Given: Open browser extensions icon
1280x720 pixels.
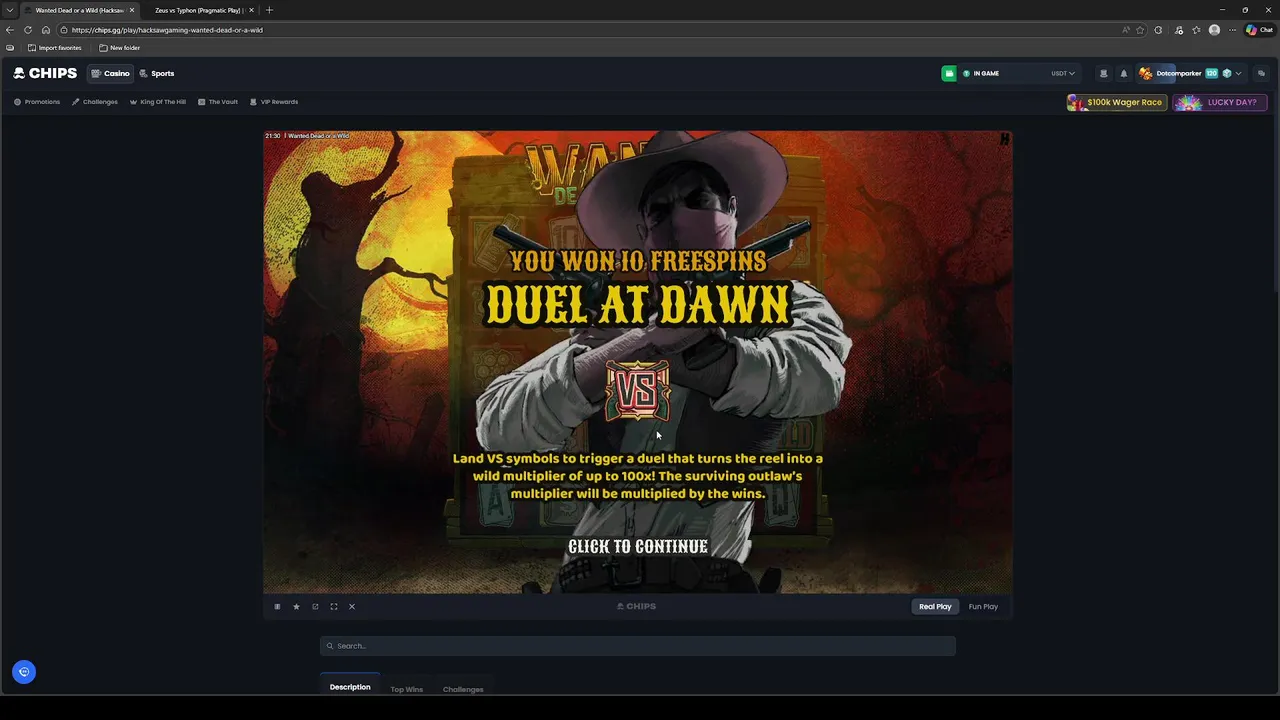Looking at the screenshot, I should click(x=1159, y=30).
